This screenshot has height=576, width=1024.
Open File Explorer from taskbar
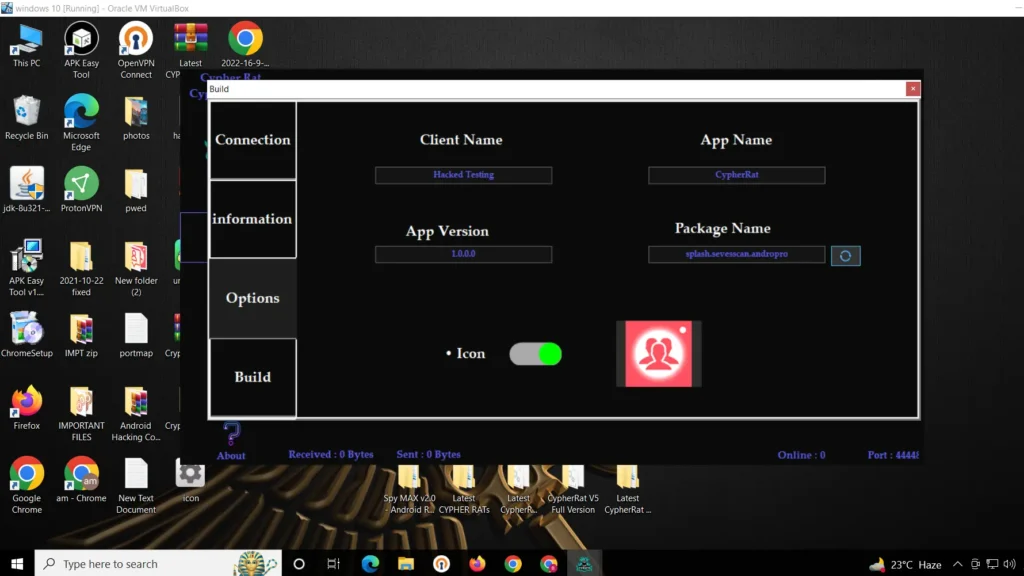coord(406,564)
